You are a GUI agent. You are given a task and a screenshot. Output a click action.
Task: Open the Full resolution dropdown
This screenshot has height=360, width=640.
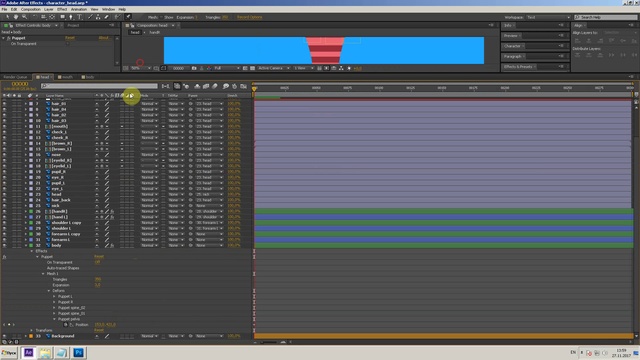point(227,68)
